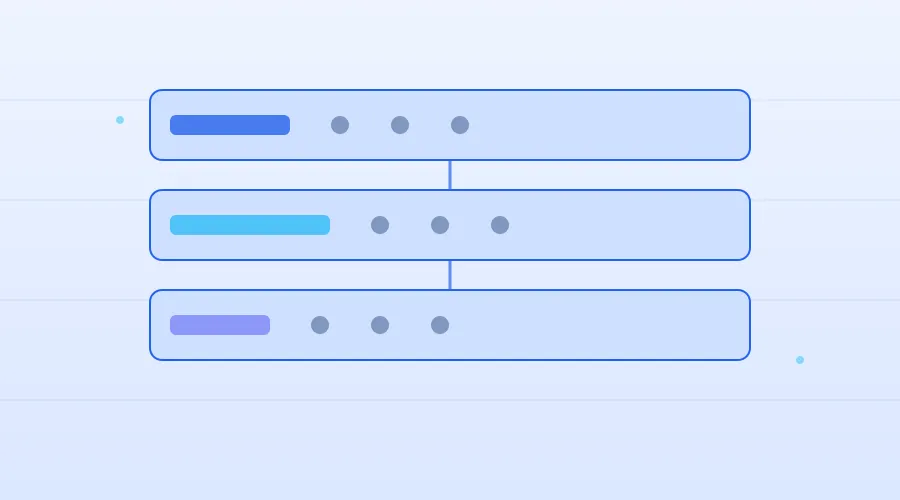900x500 pixels.
Task: Click connector line between top and middle panels
Action: 450,175
